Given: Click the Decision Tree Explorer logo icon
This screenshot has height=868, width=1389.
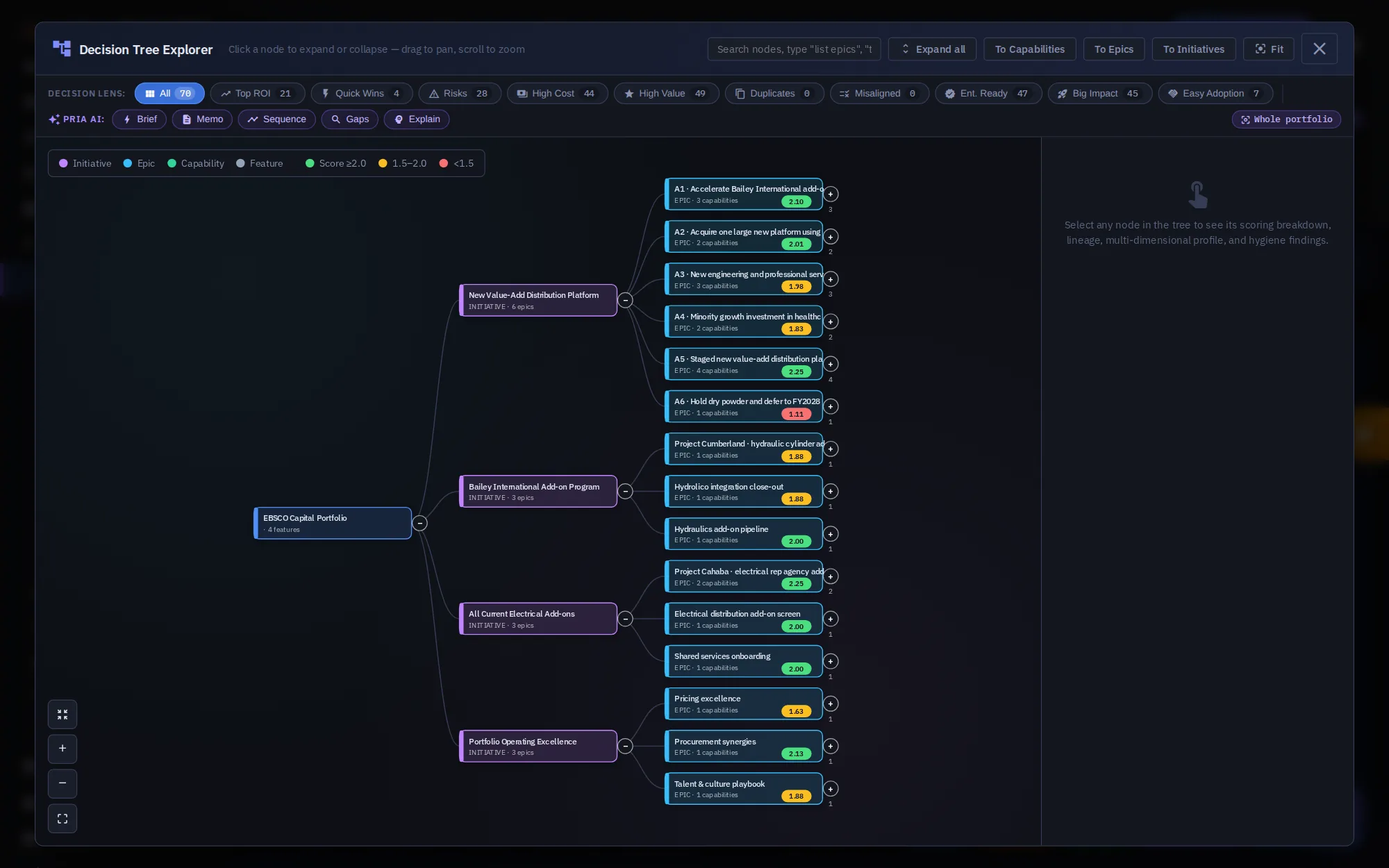Looking at the screenshot, I should [62, 49].
